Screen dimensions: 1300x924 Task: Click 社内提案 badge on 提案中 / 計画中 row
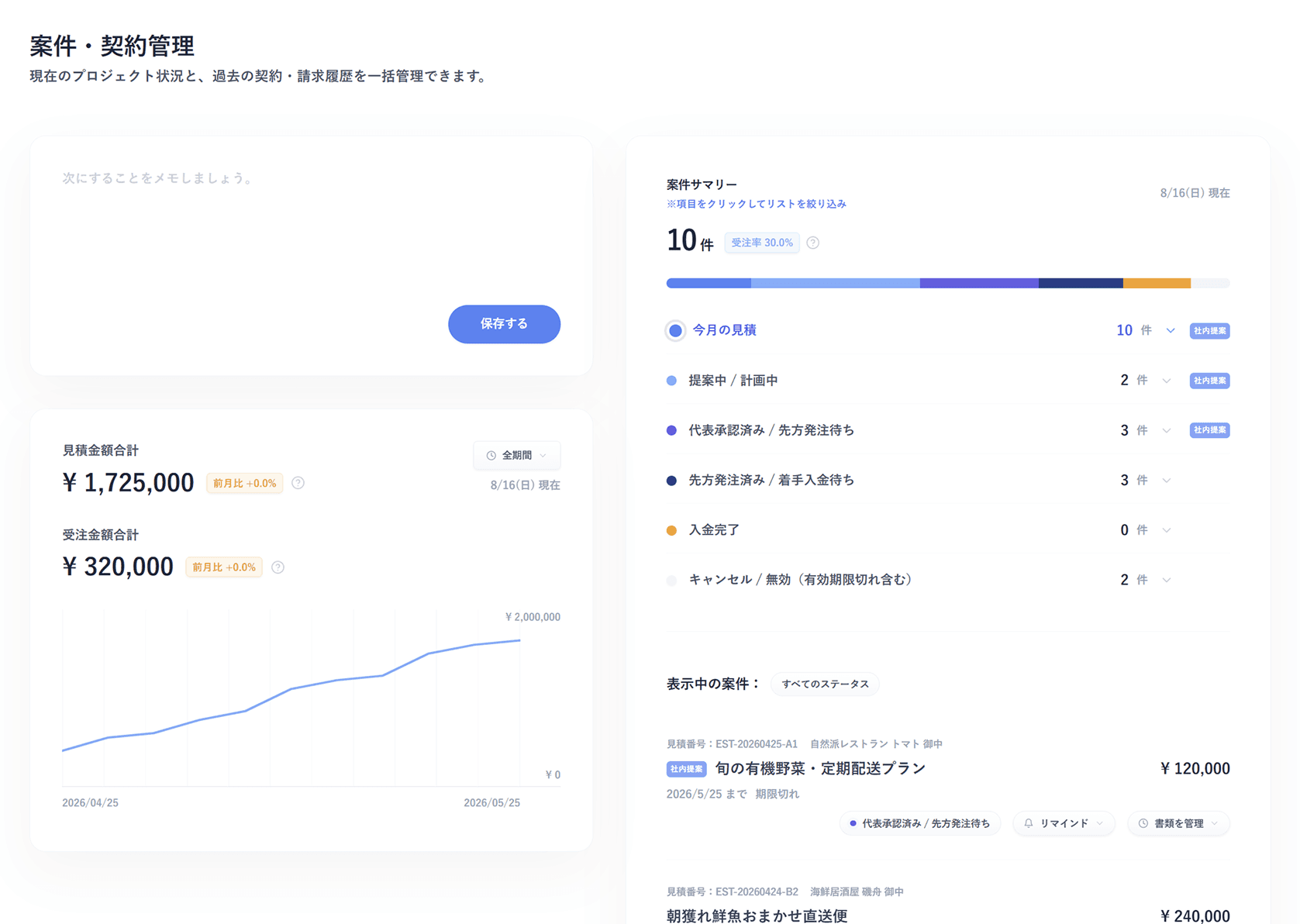(1209, 381)
